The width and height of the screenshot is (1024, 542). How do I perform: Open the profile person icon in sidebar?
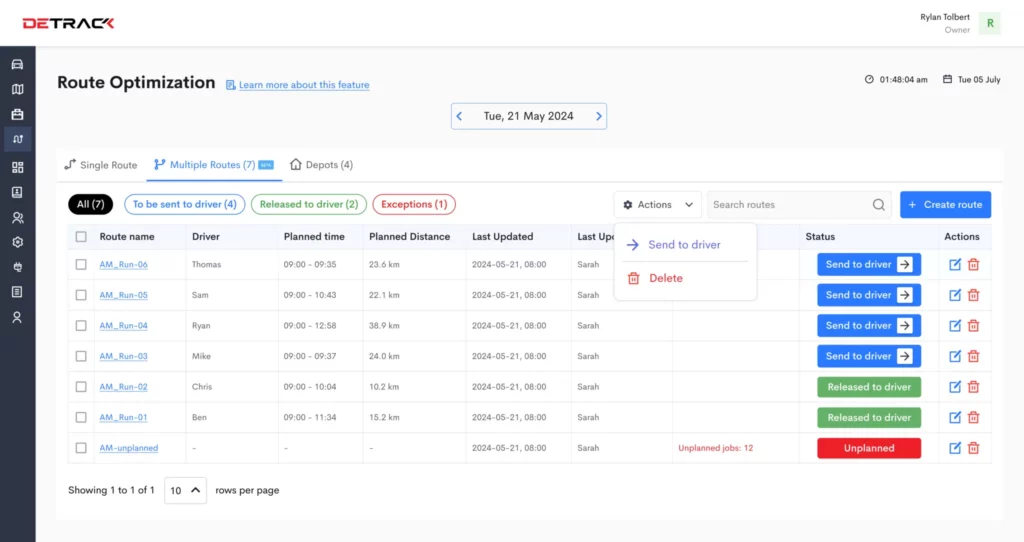click(18, 317)
